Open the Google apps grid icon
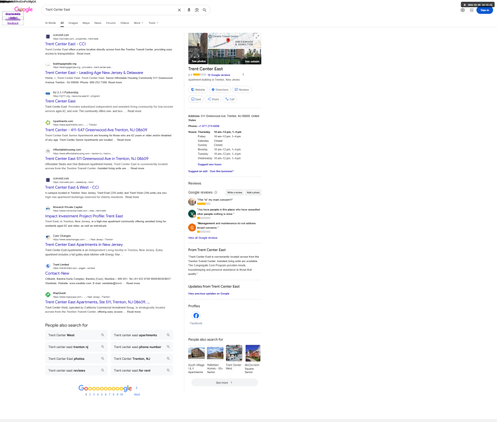 [471, 10]
